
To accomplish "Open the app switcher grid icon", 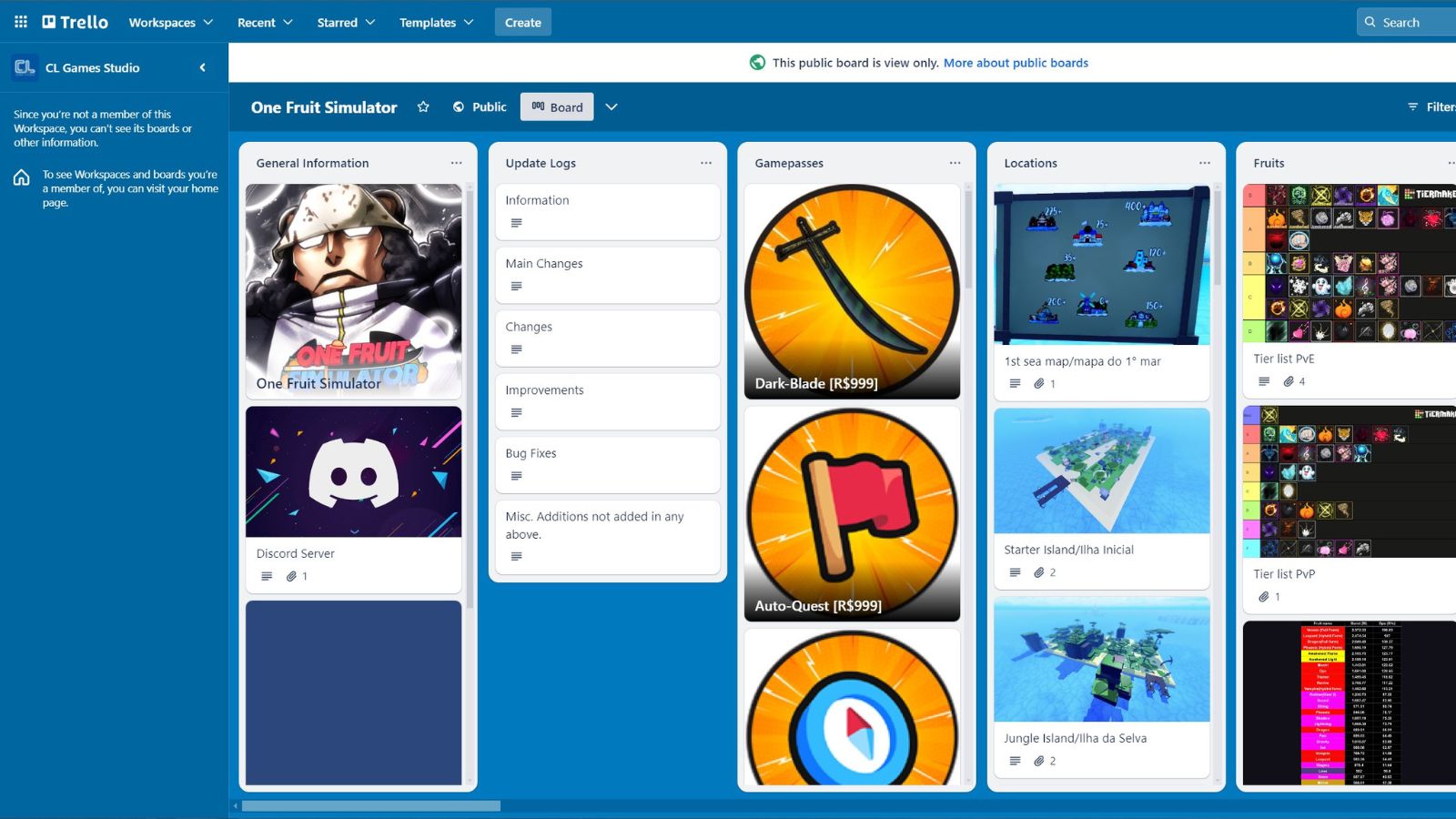I will [x=20, y=22].
